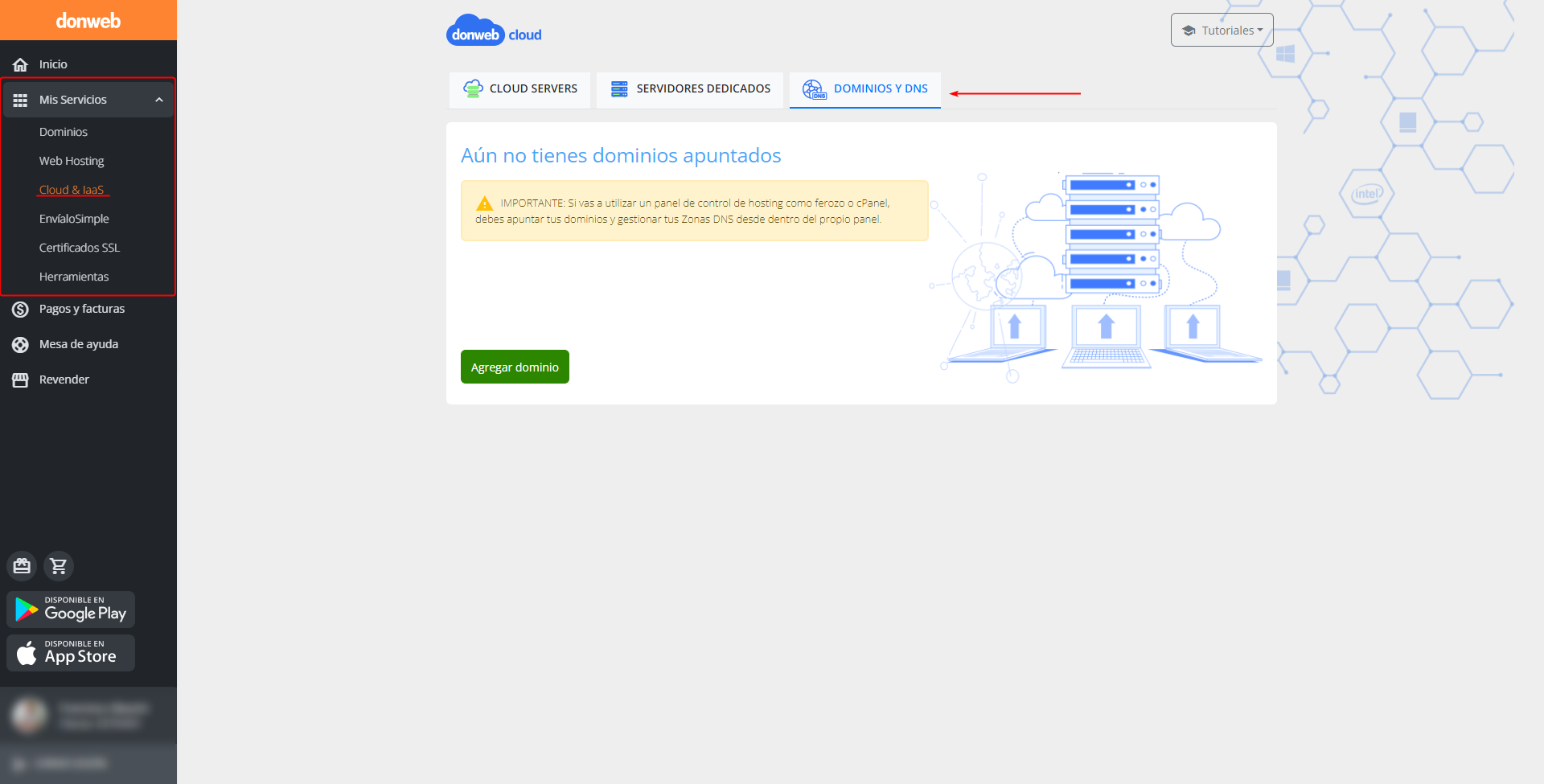Open Dominios in the sidebar
The image size is (1544, 784).
[x=64, y=132]
